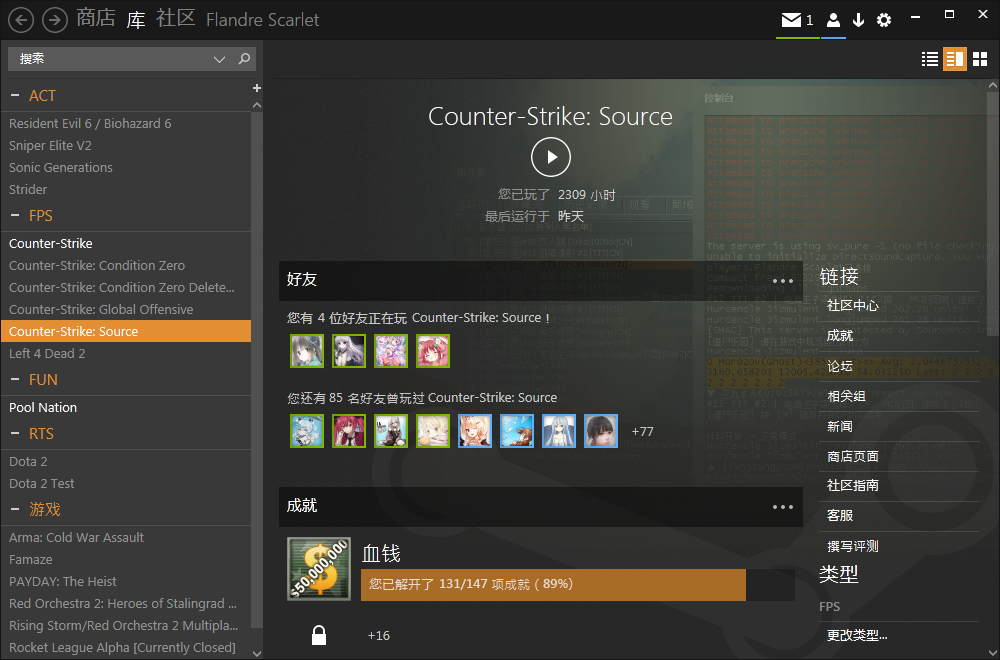This screenshot has width=1000, height=660.
Task: Click the locked achievements padlock icon
Action: pos(319,635)
